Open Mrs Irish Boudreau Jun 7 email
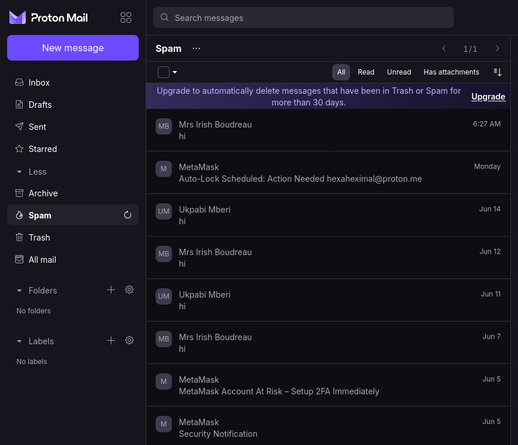518x445 pixels. (328, 343)
